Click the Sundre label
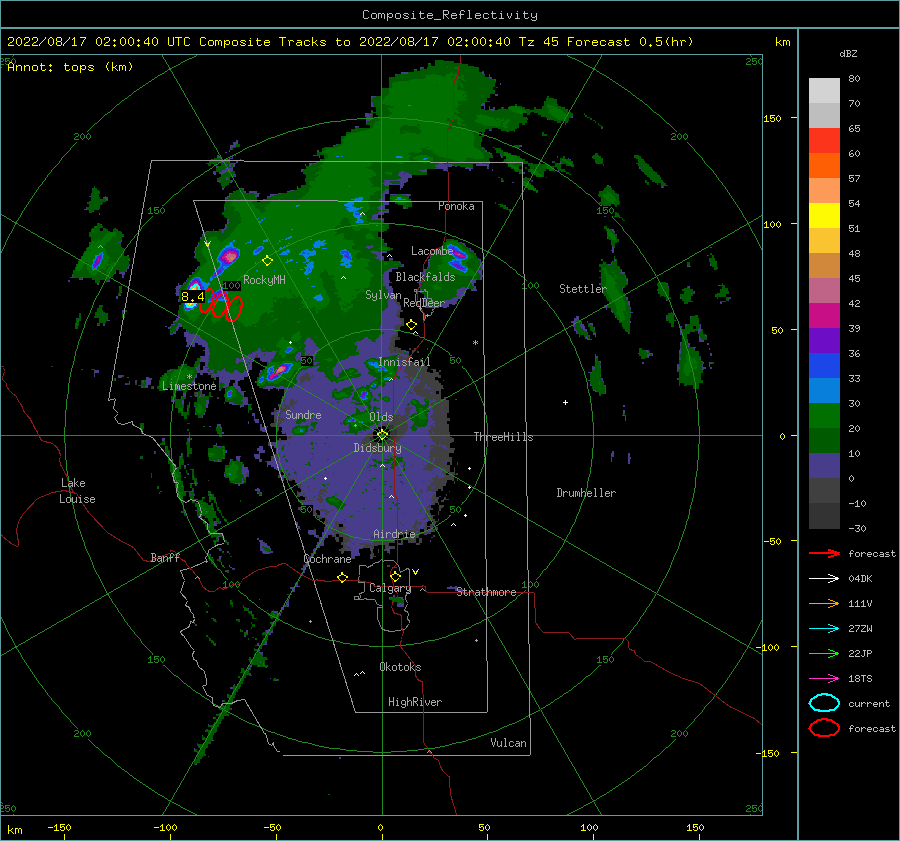This screenshot has width=900, height=841. click(303, 415)
